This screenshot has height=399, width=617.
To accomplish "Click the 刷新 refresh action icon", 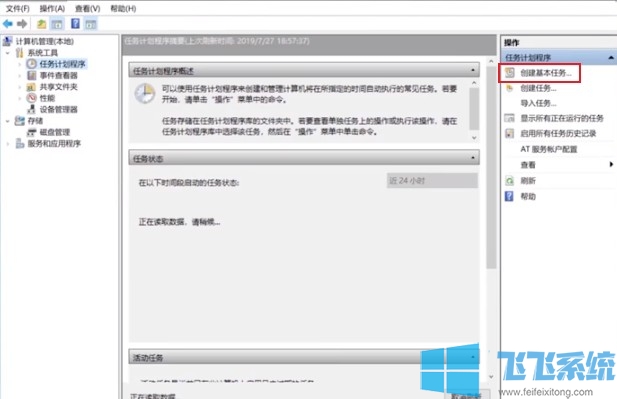I will point(510,181).
